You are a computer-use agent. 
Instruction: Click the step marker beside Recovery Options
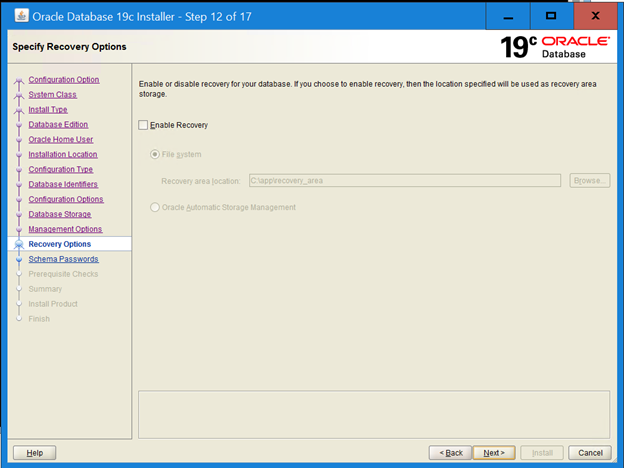19,244
